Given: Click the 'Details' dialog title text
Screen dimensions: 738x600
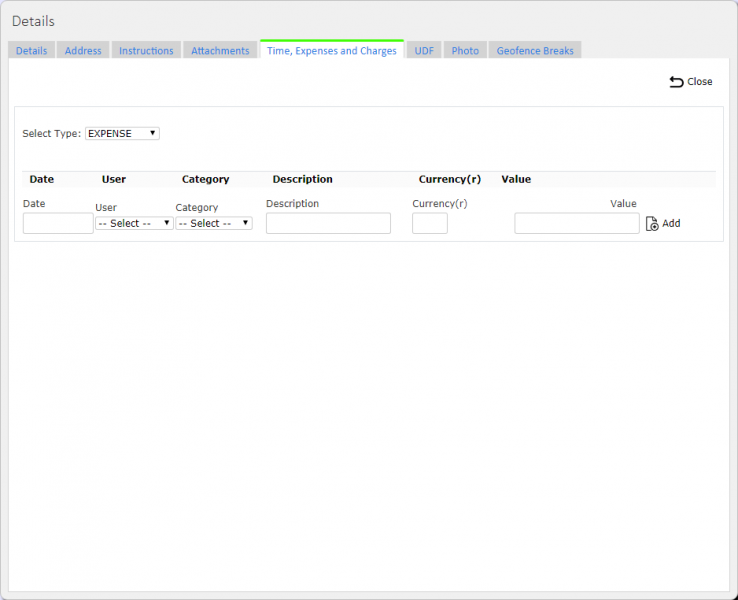Looking at the screenshot, I should pyautogui.click(x=33, y=21).
